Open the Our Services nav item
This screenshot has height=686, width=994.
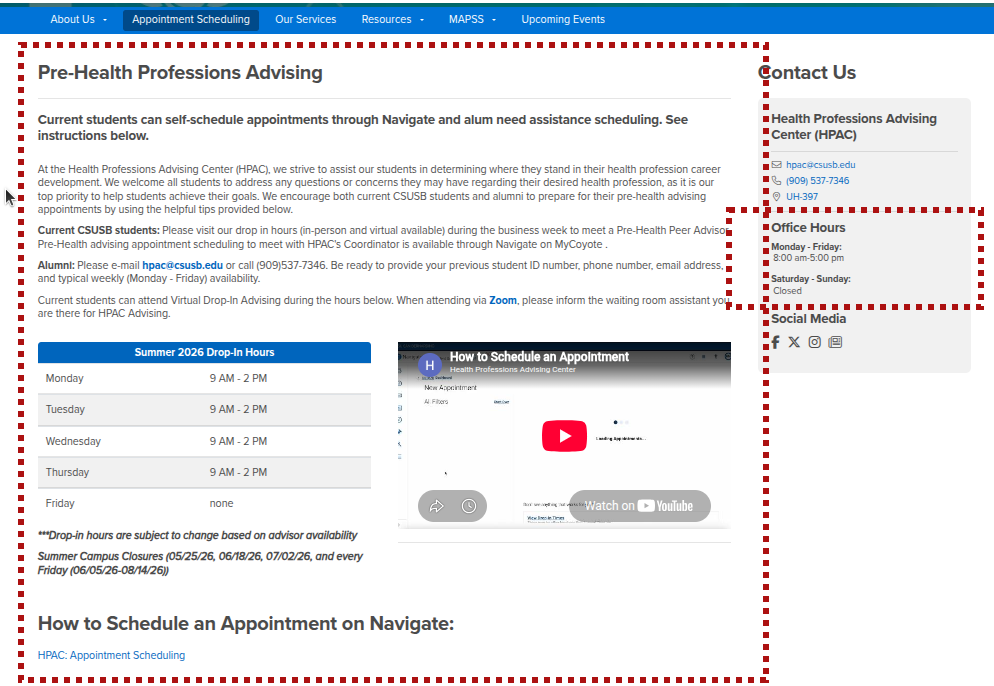coord(306,20)
